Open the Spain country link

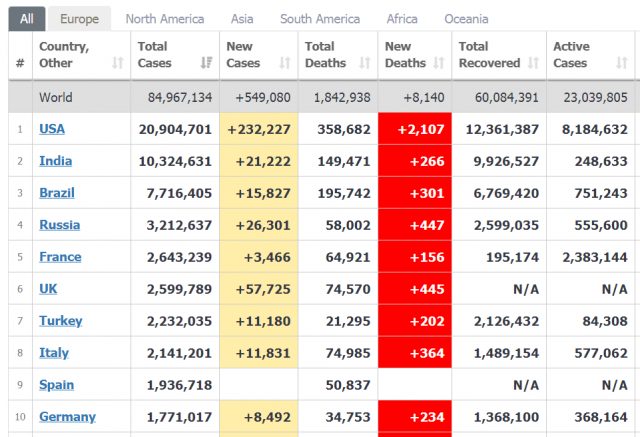click(56, 384)
